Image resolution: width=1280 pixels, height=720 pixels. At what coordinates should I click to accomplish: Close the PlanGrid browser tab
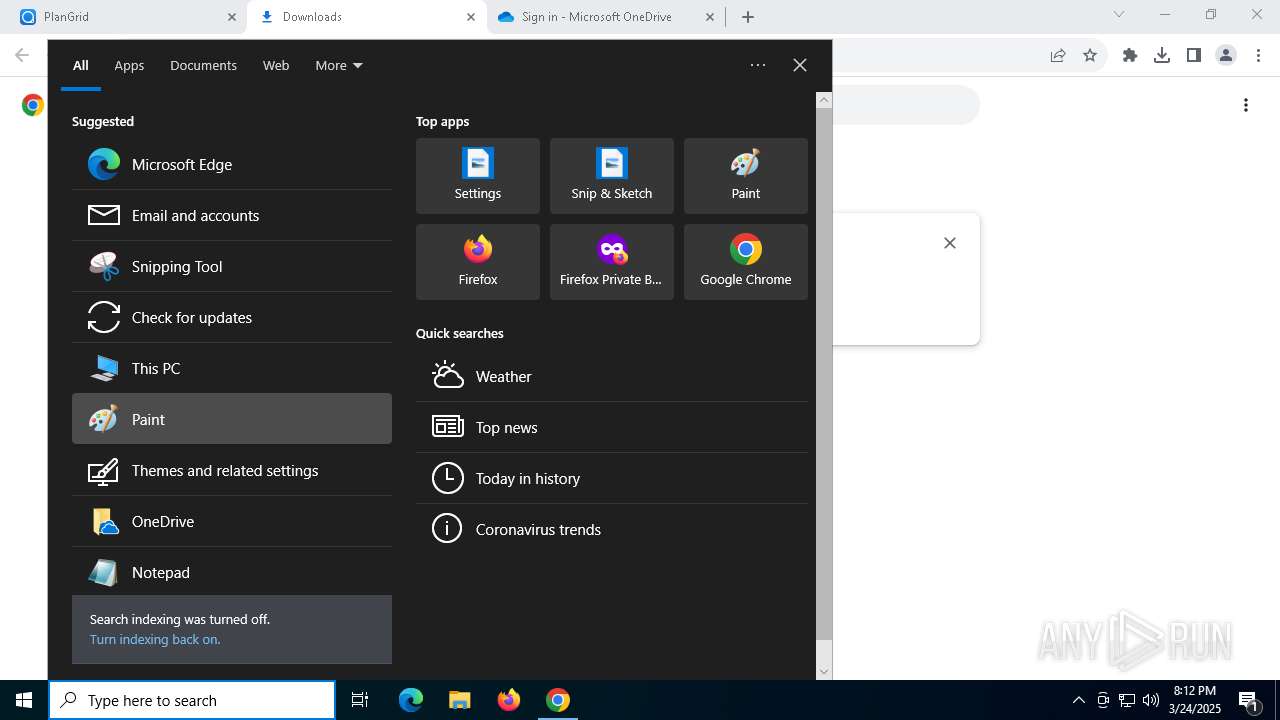point(231,17)
